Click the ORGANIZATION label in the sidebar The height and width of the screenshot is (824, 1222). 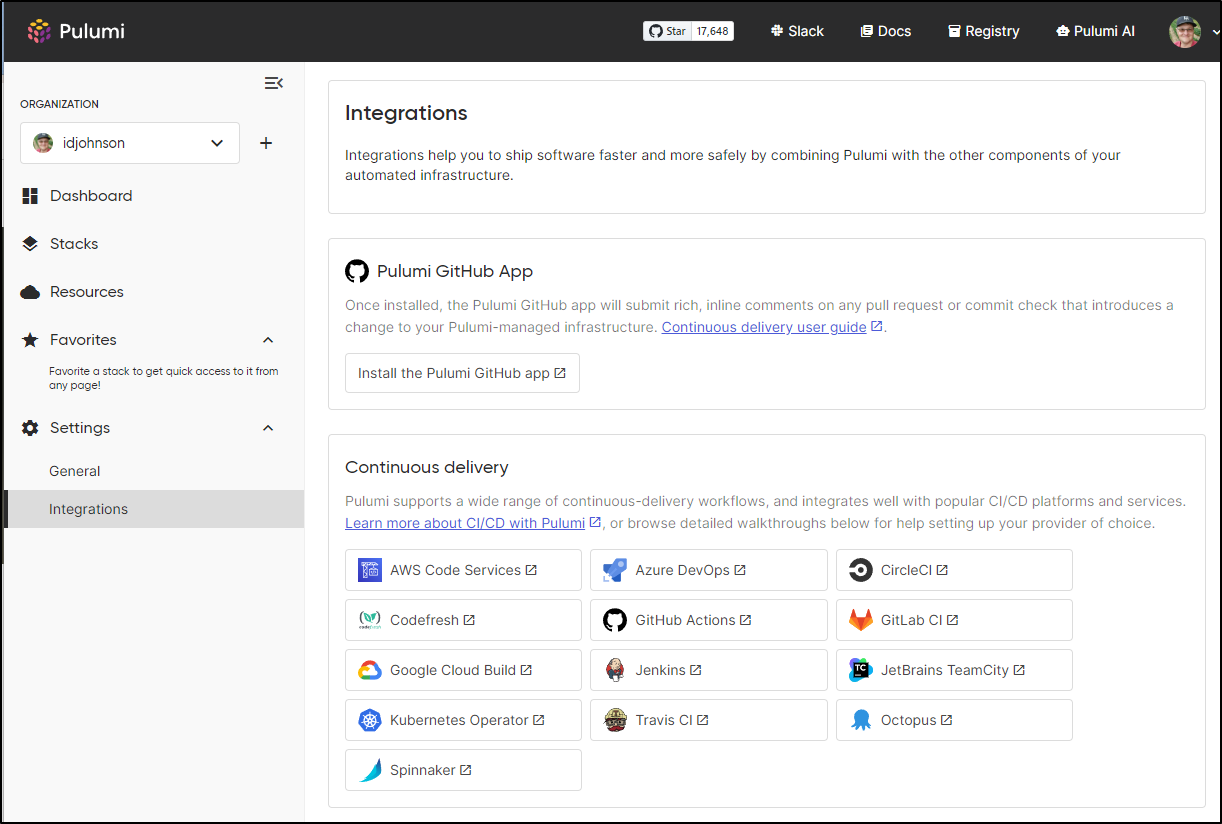[x=59, y=104]
